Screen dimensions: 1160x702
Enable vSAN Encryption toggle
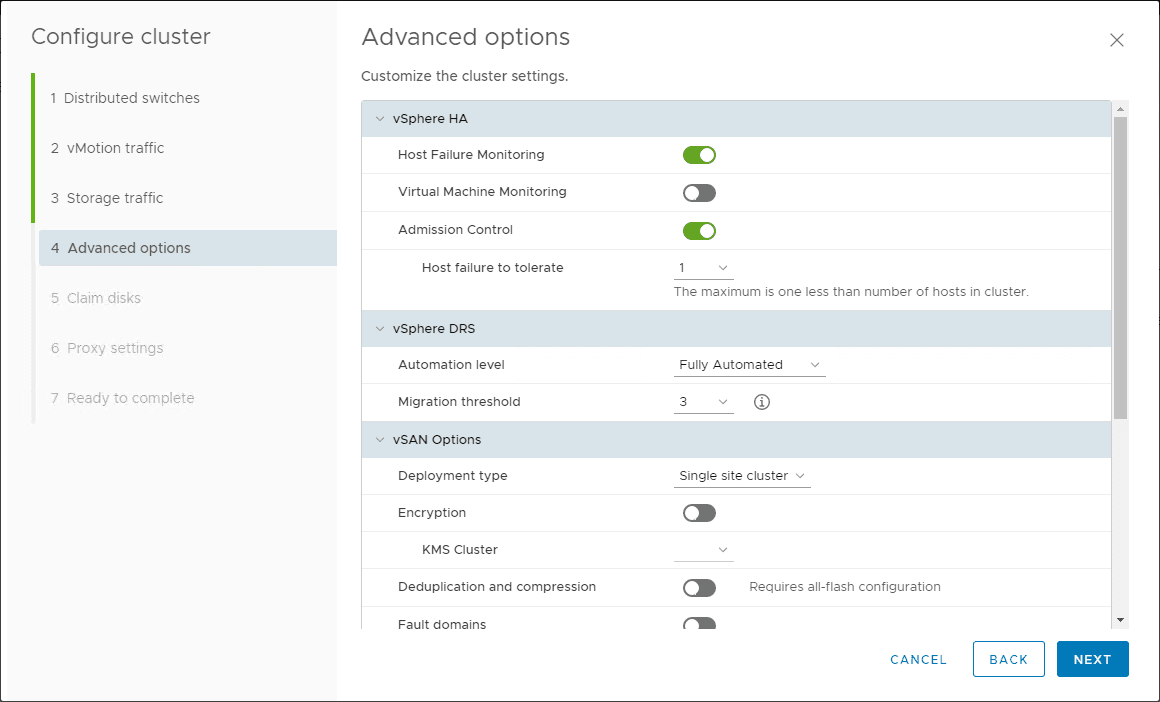click(x=699, y=513)
